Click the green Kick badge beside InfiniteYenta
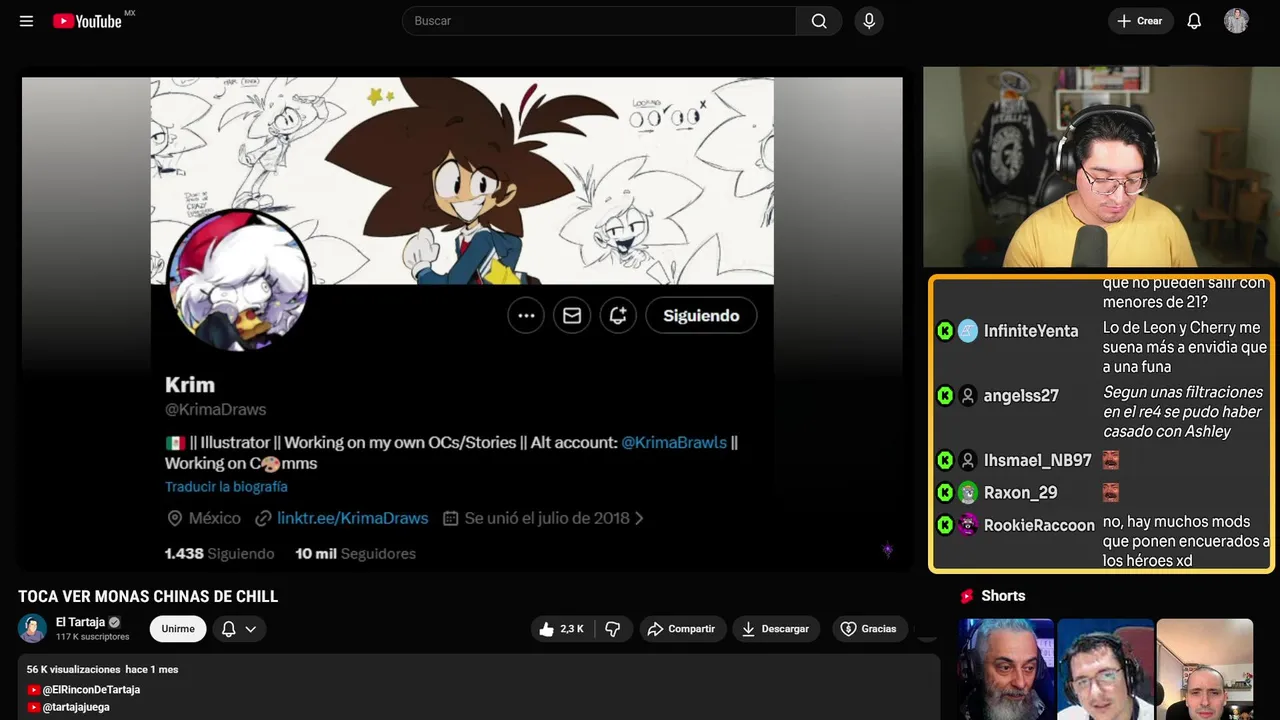 point(945,331)
